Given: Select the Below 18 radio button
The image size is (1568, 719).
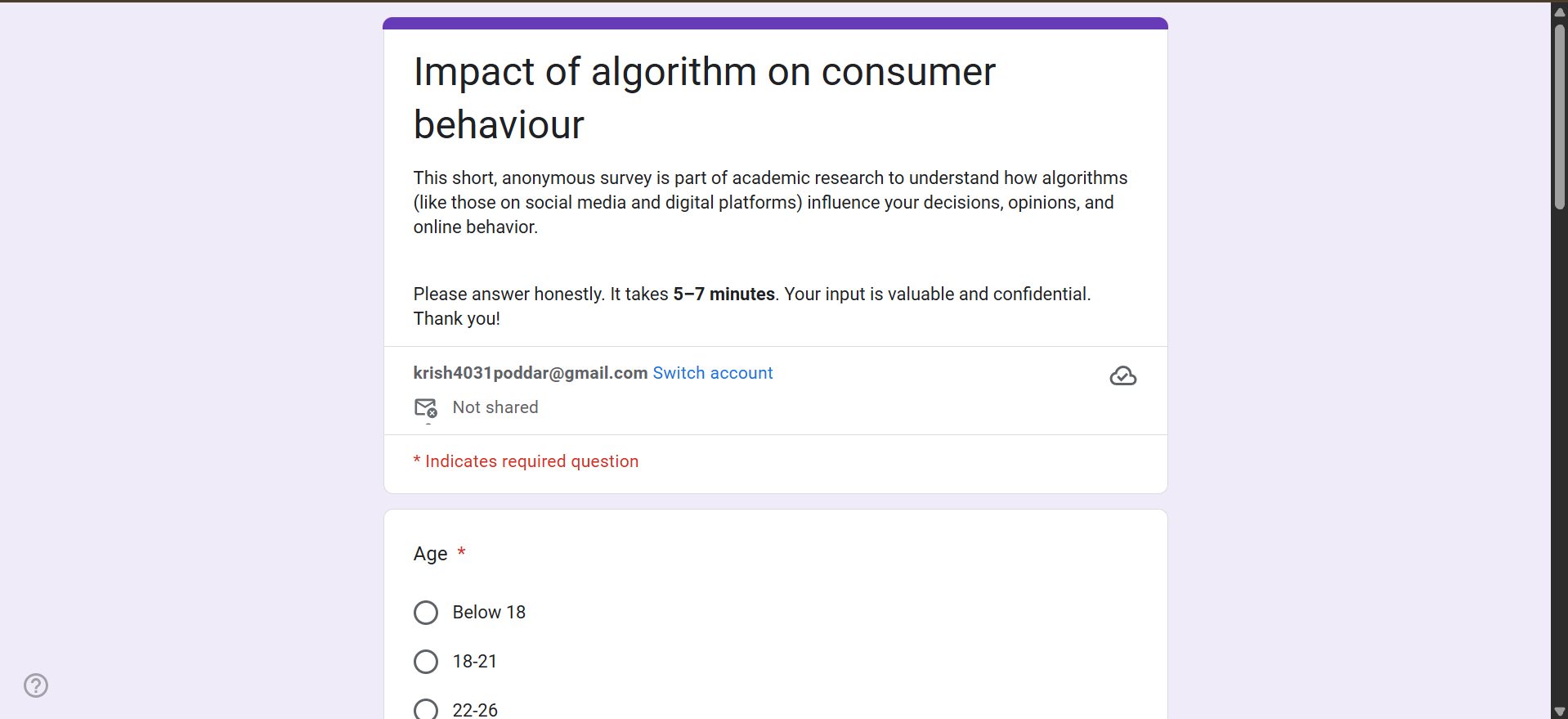Looking at the screenshot, I should pyautogui.click(x=426, y=613).
